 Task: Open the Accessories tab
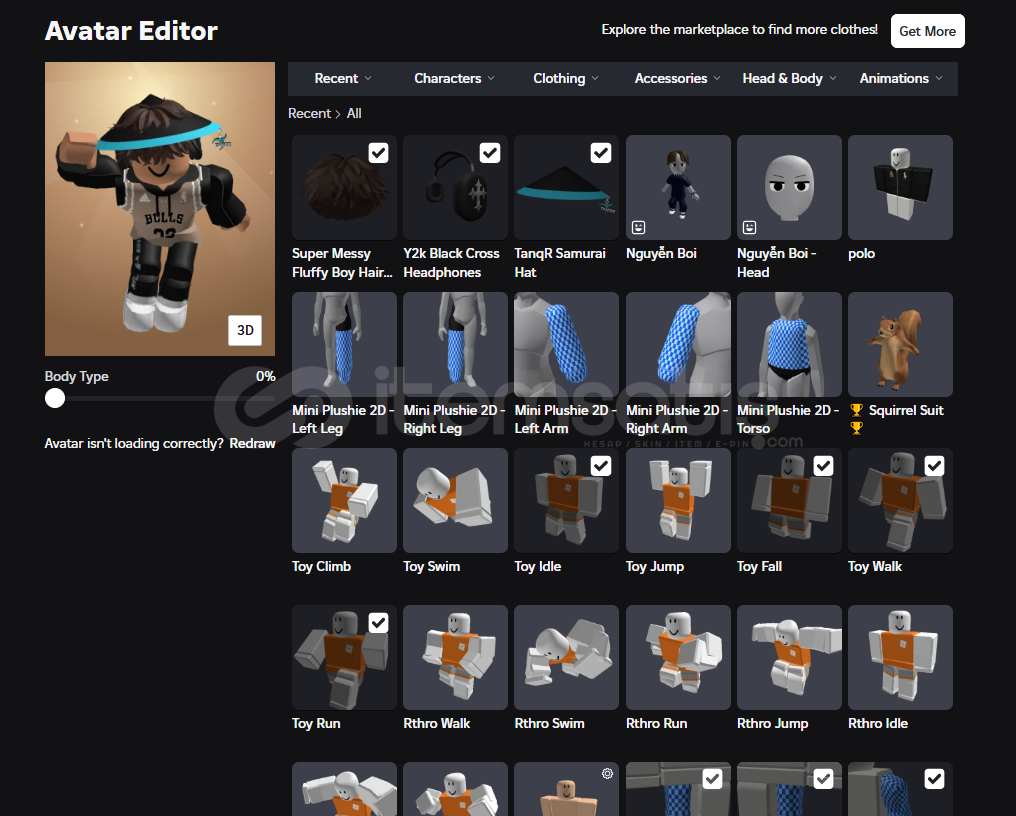tap(677, 78)
